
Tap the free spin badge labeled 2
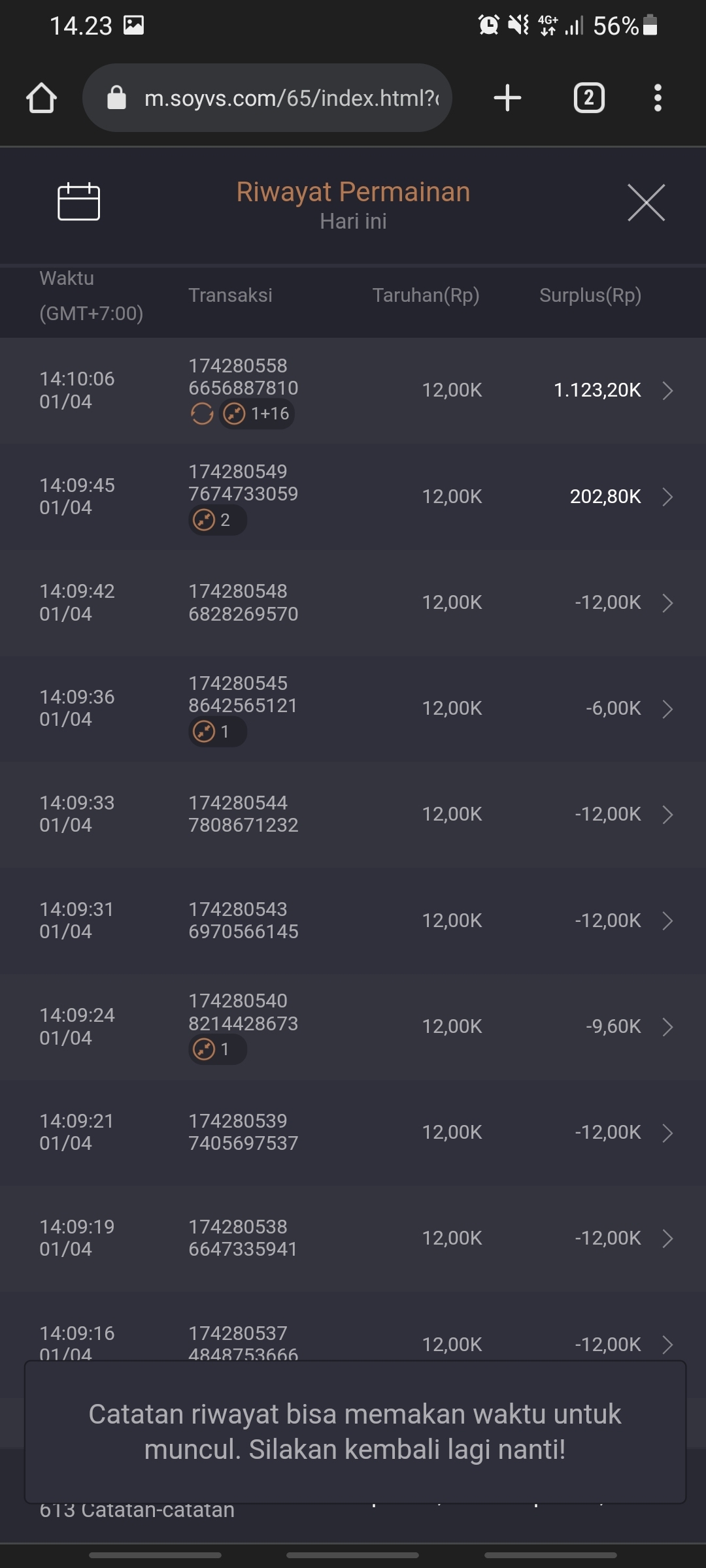(x=217, y=521)
